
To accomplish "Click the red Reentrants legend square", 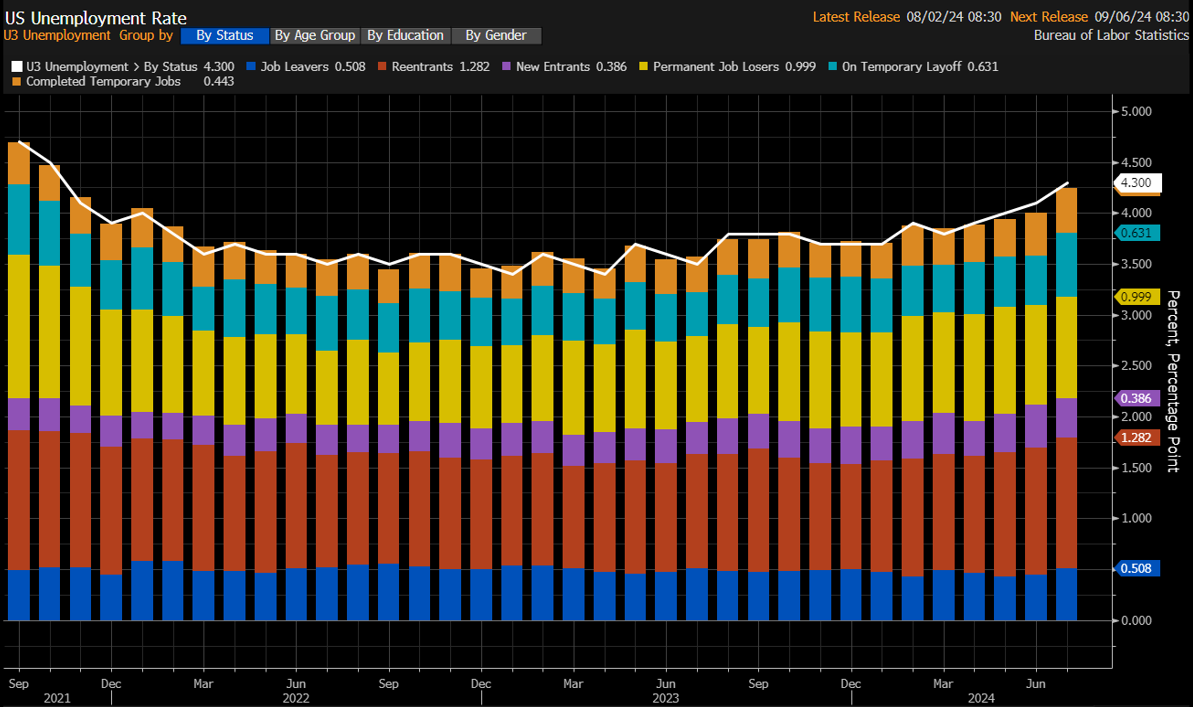I will click(x=382, y=67).
